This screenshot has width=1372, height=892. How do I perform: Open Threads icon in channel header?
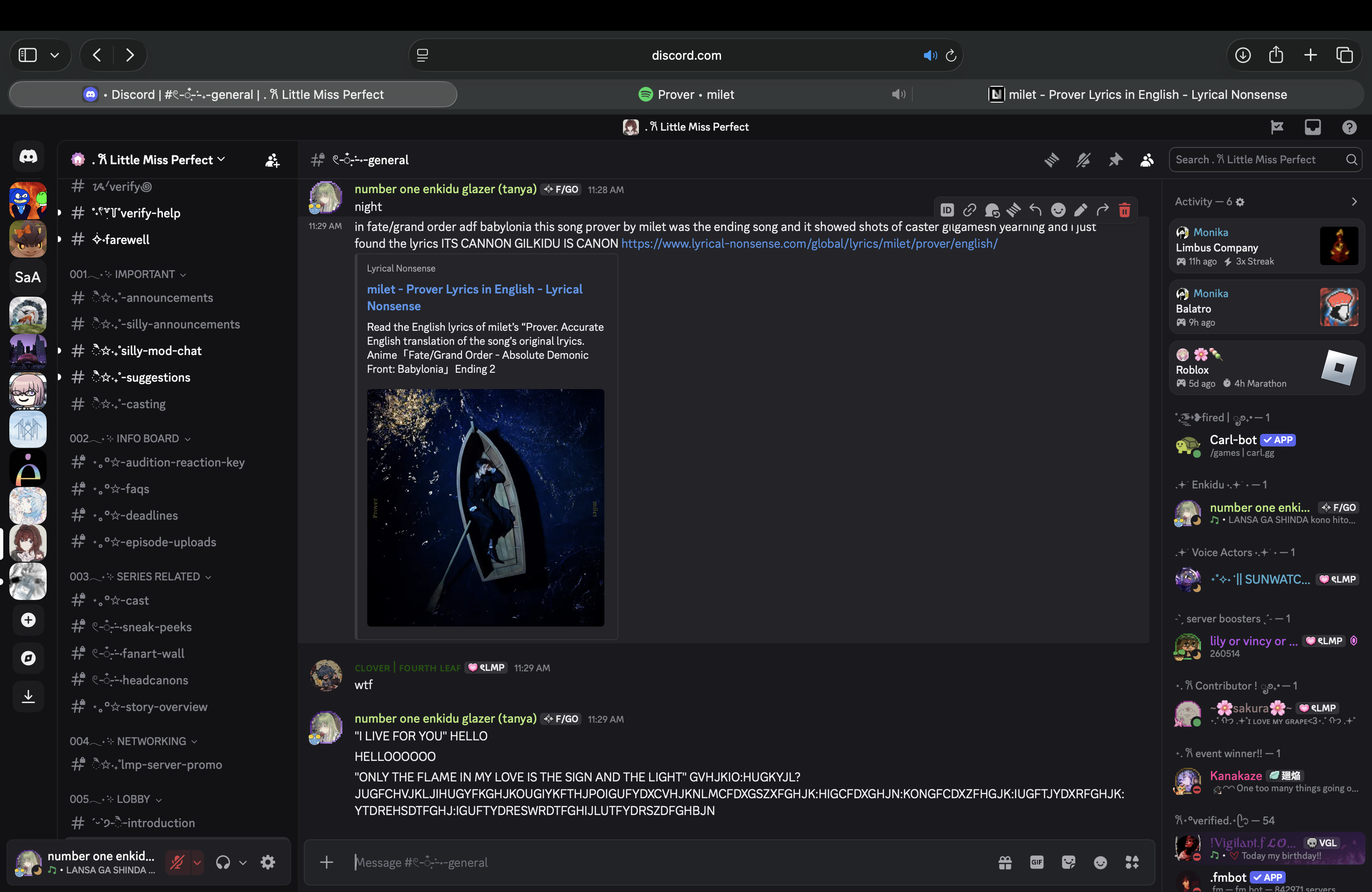coord(1051,160)
